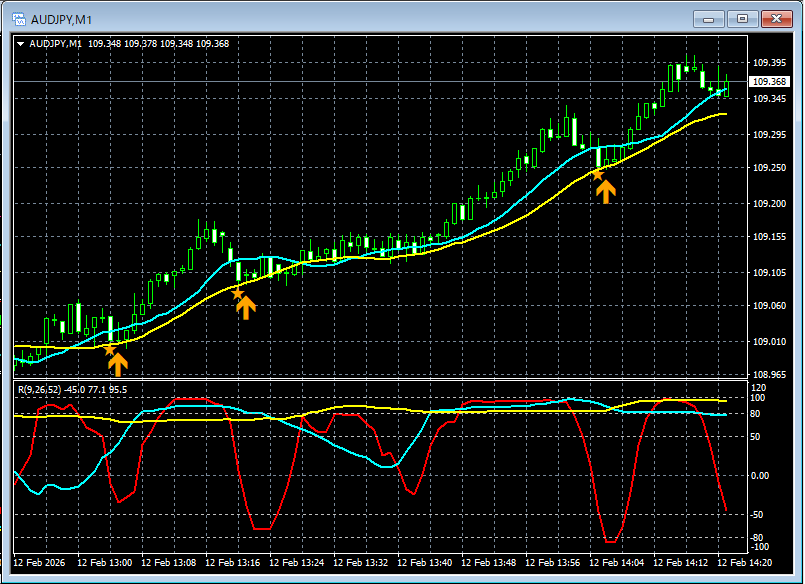Click indicator scale value 0.00
This screenshot has height=584, width=805.
point(760,476)
